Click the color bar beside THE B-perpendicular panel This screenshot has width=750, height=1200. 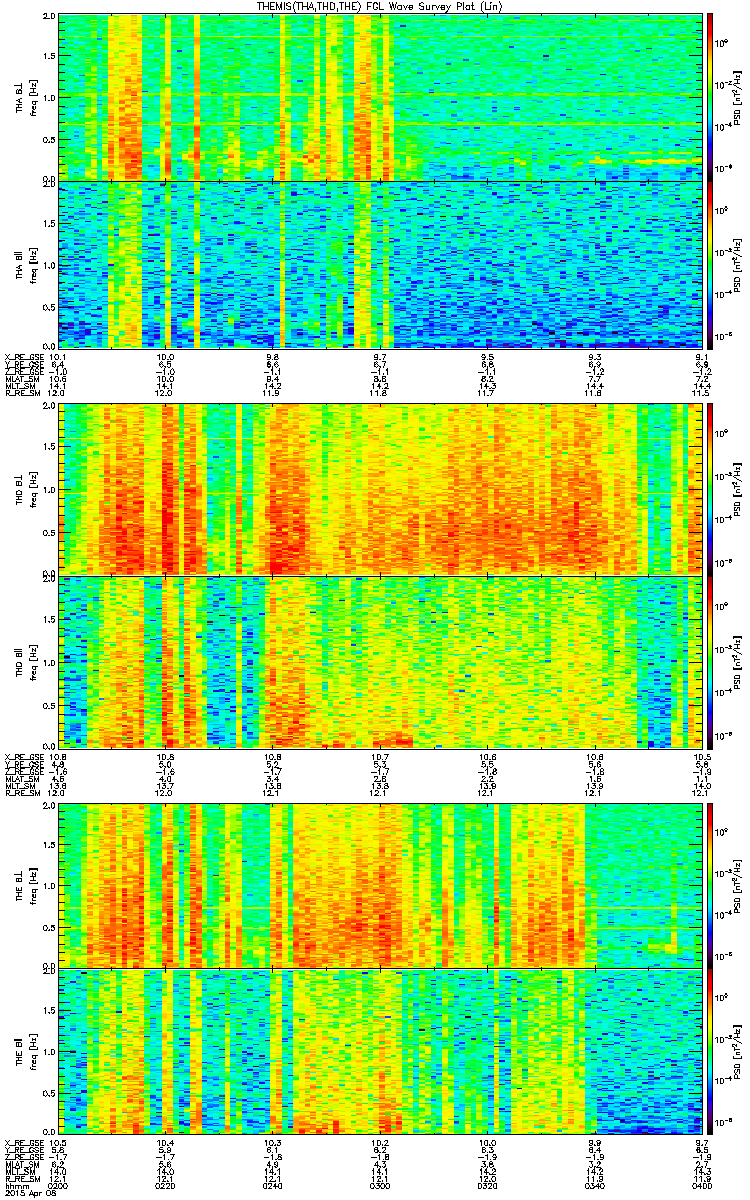tap(710, 884)
